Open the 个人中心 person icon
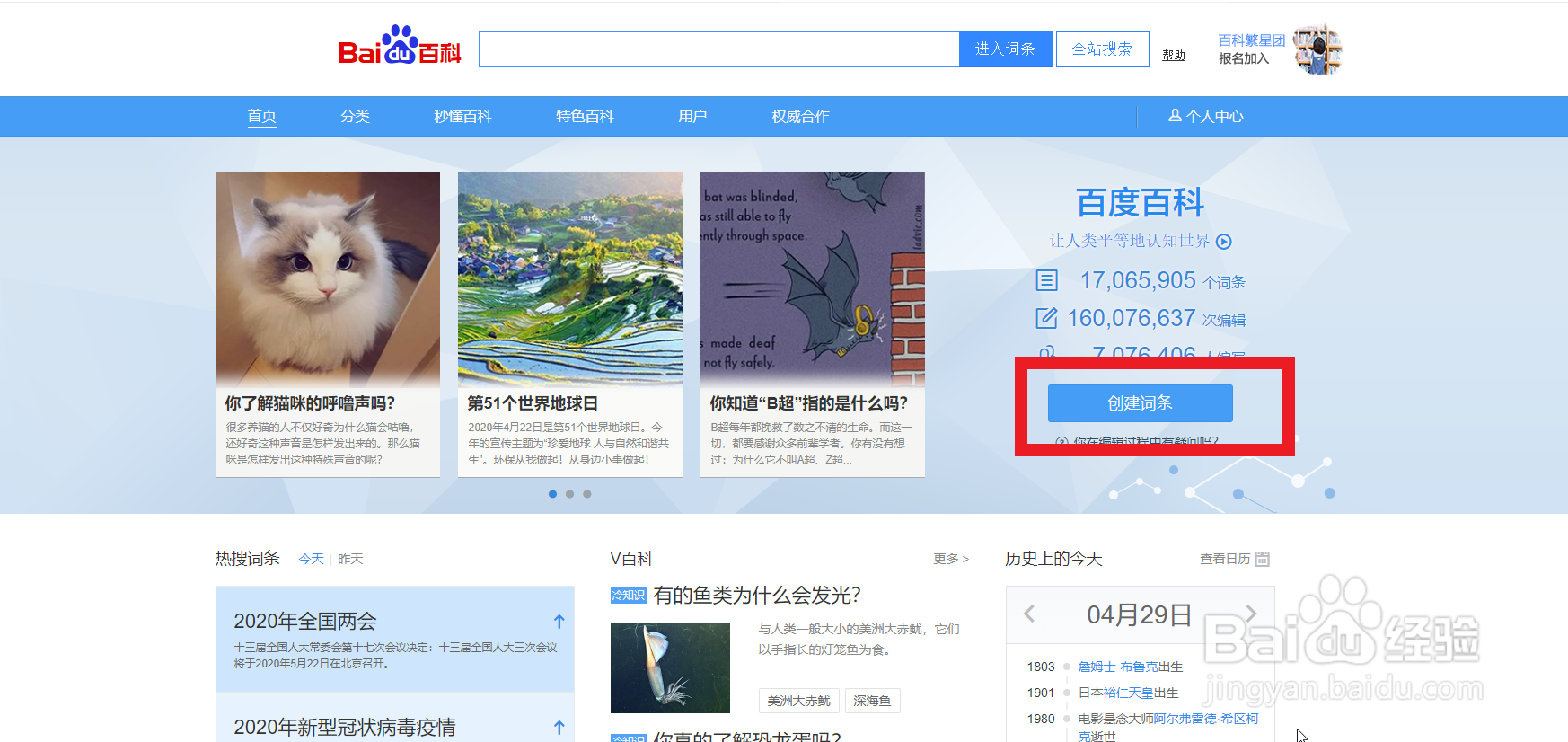The height and width of the screenshot is (742, 1568). (1175, 116)
